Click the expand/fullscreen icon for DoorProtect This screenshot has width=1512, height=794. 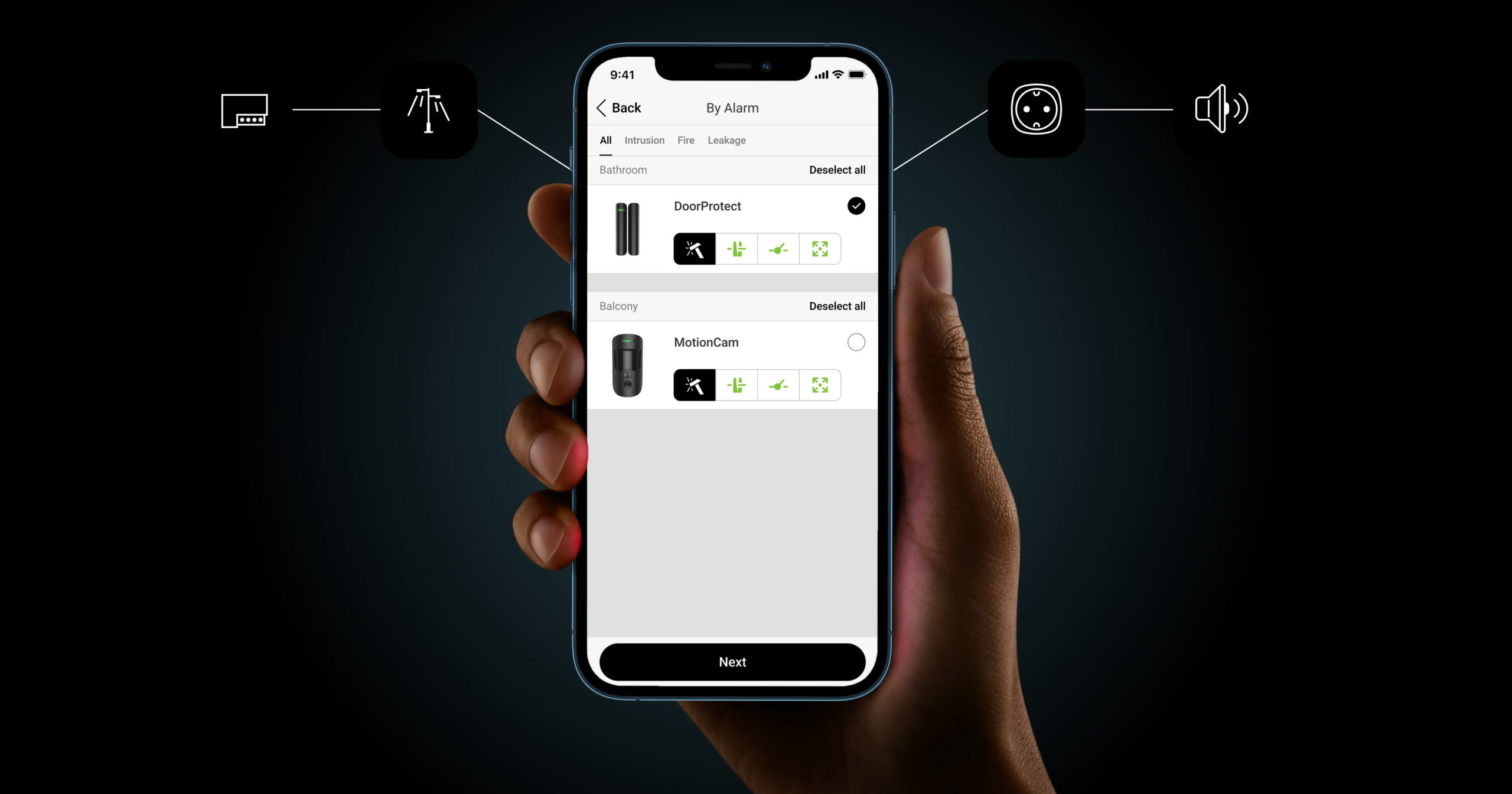[x=820, y=249]
